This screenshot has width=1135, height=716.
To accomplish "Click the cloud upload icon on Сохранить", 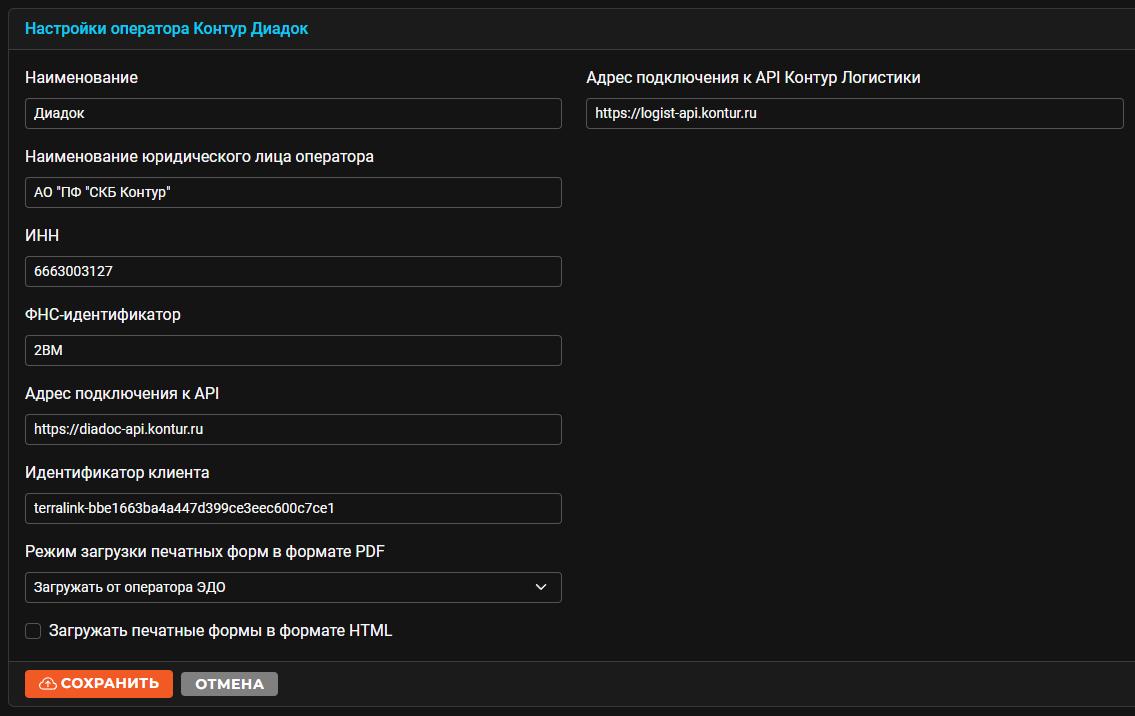I will (48, 684).
